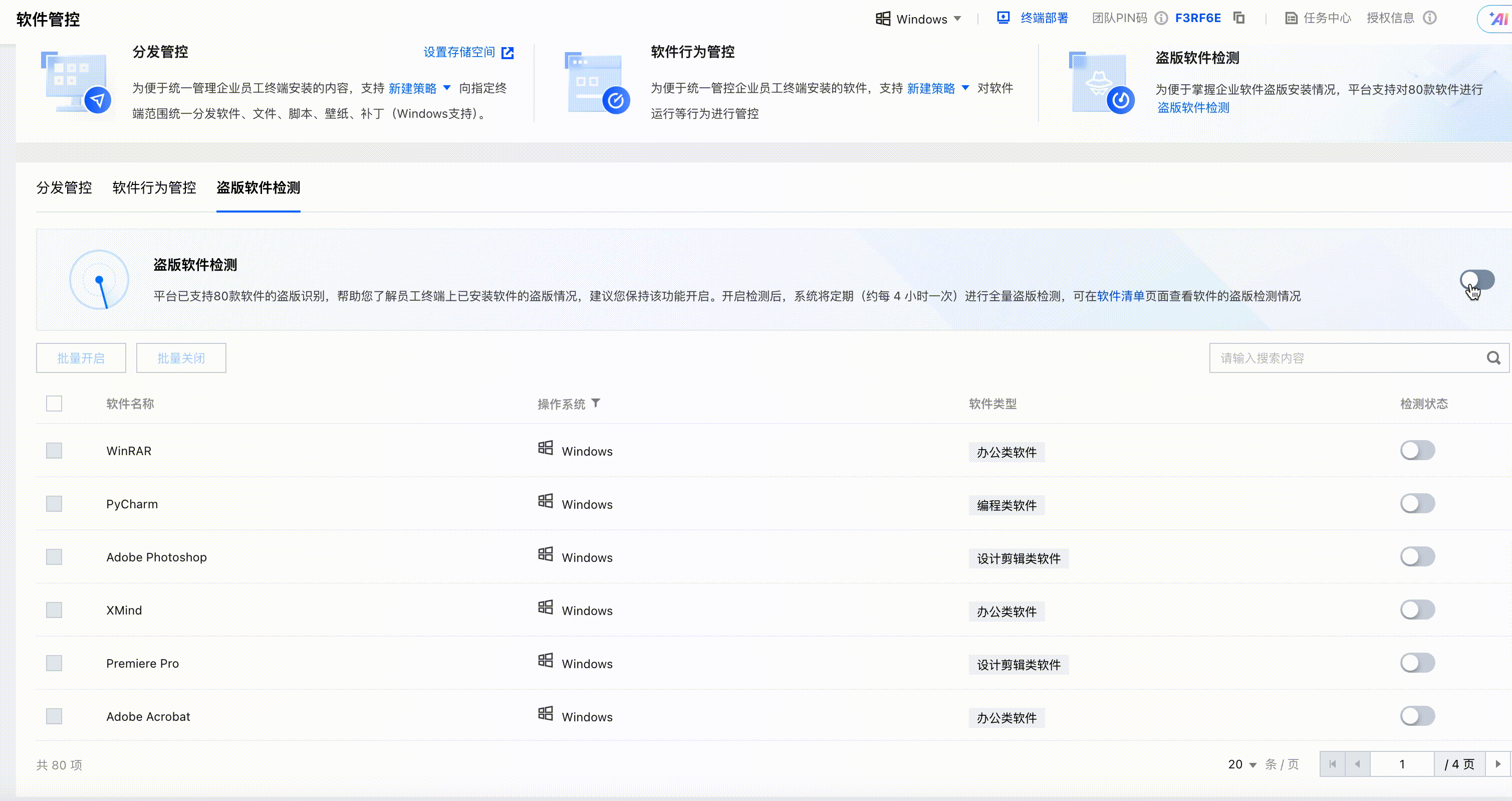Image resolution: width=1512 pixels, height=801 pixels.
Task: Open the AI assistant icon
Action: (x=1498, y=19)
